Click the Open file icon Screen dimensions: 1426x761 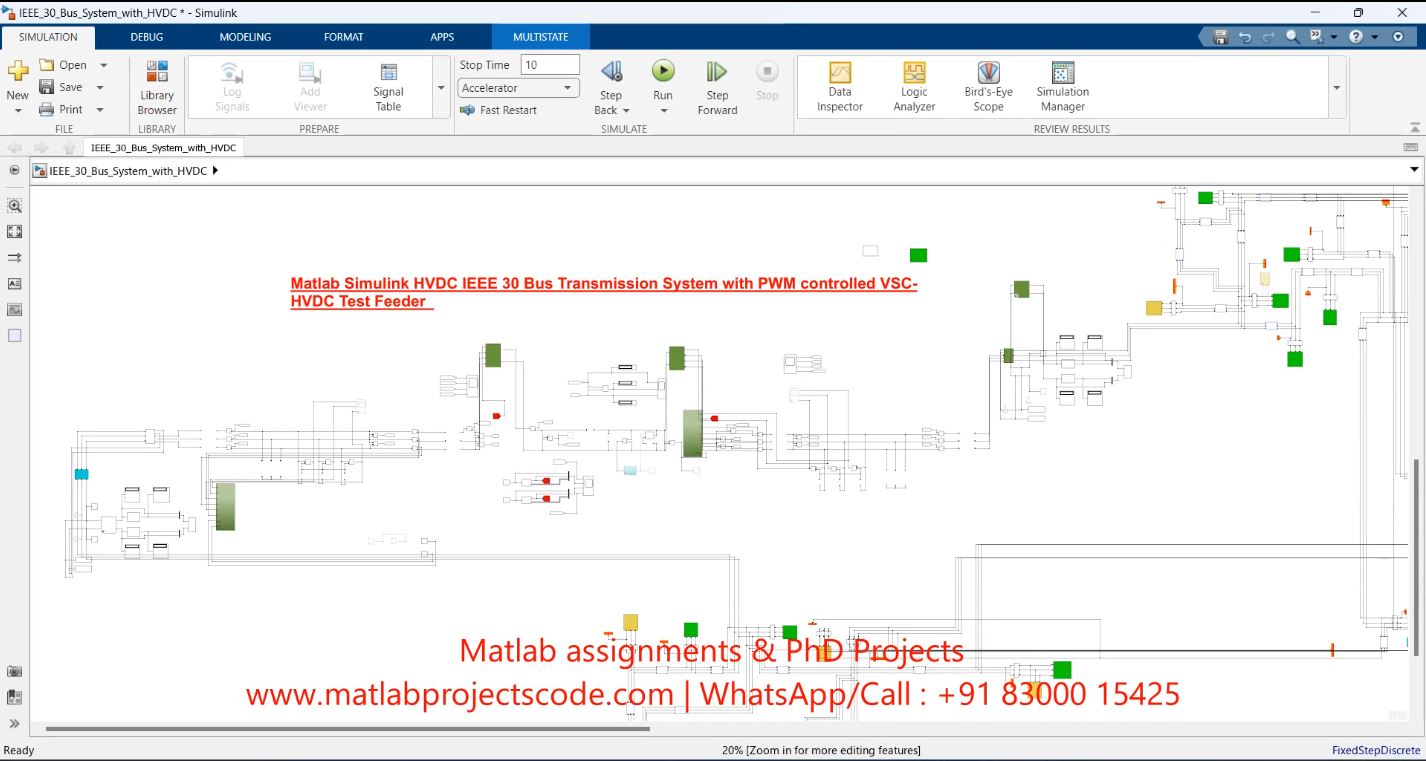[47, 65]
